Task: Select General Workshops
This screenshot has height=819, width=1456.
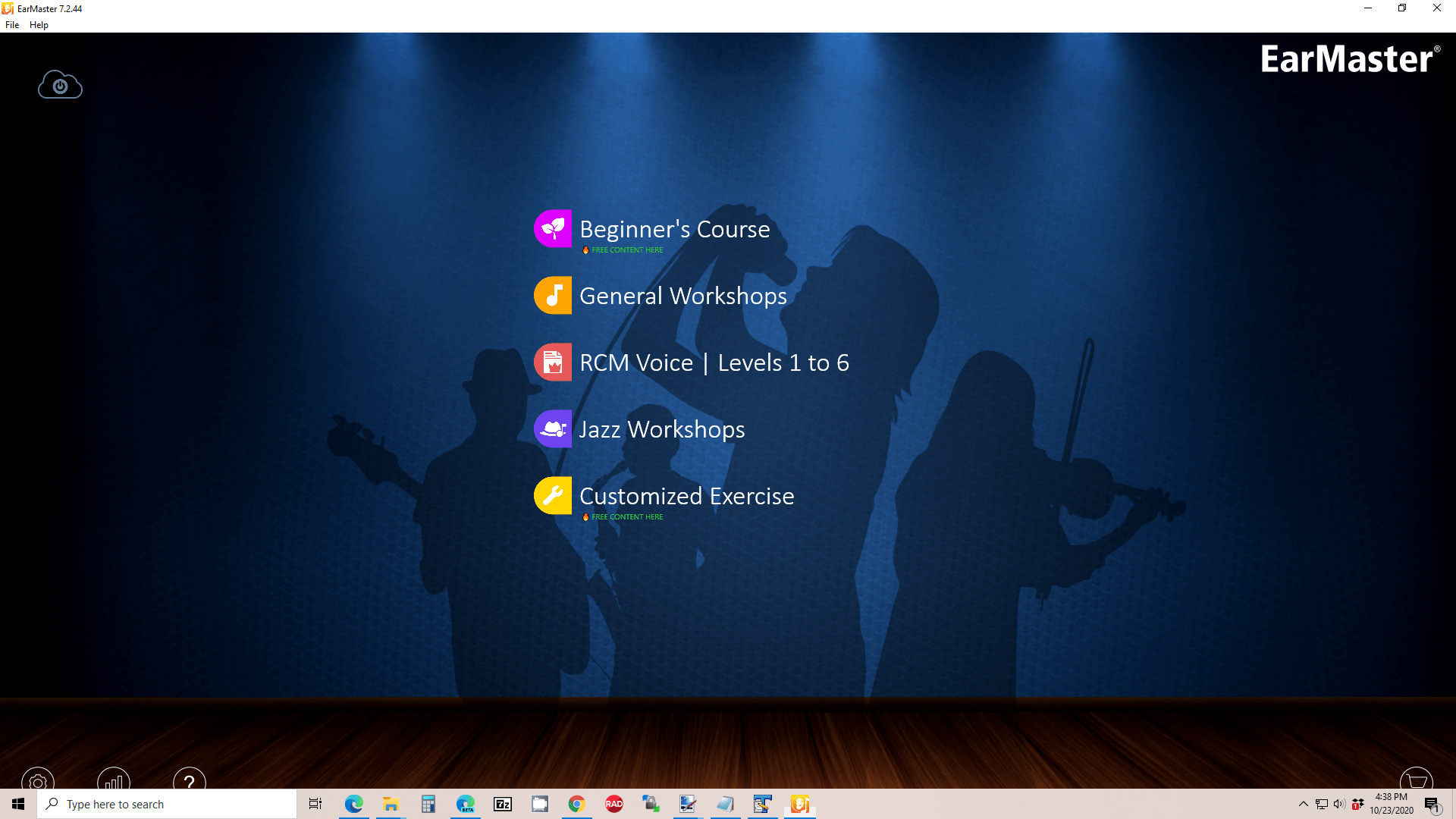Action: tap(683, 296)
